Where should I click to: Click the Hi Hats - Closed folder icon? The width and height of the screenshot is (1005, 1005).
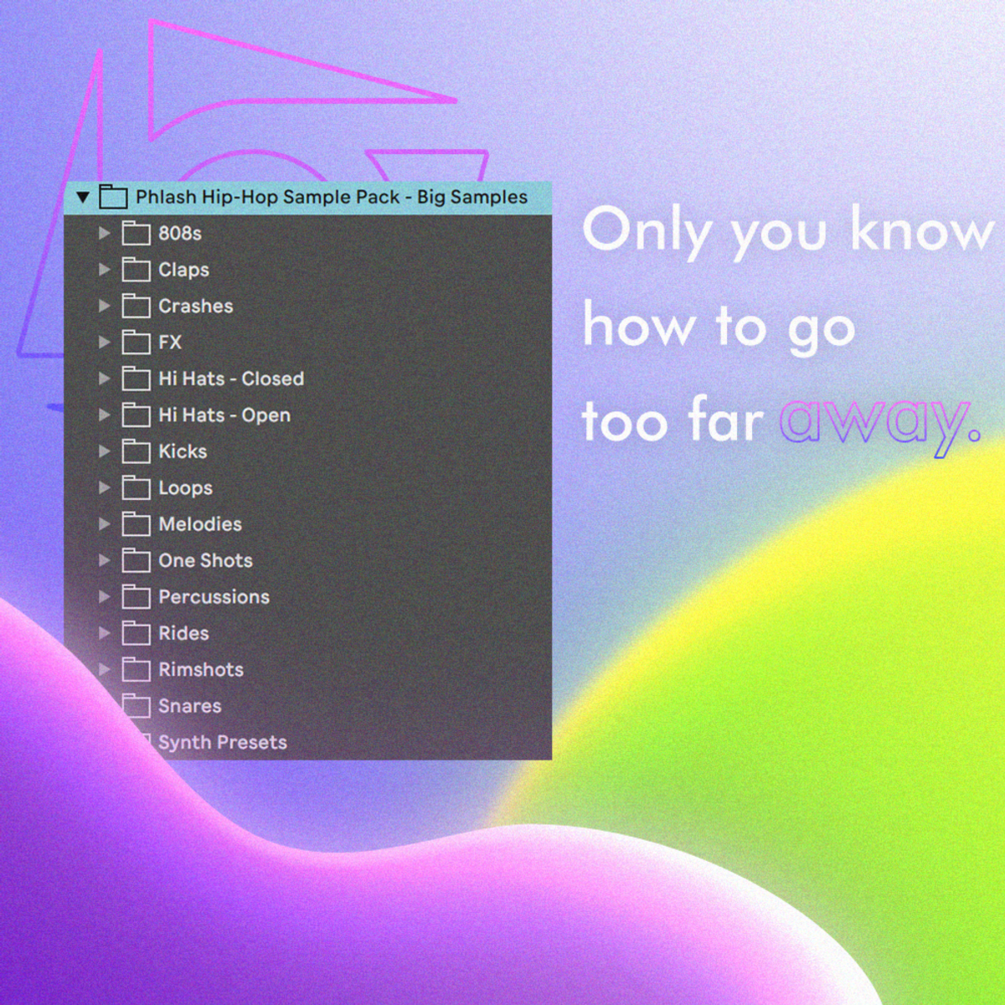pyautogui.click(x=136, y=379)
